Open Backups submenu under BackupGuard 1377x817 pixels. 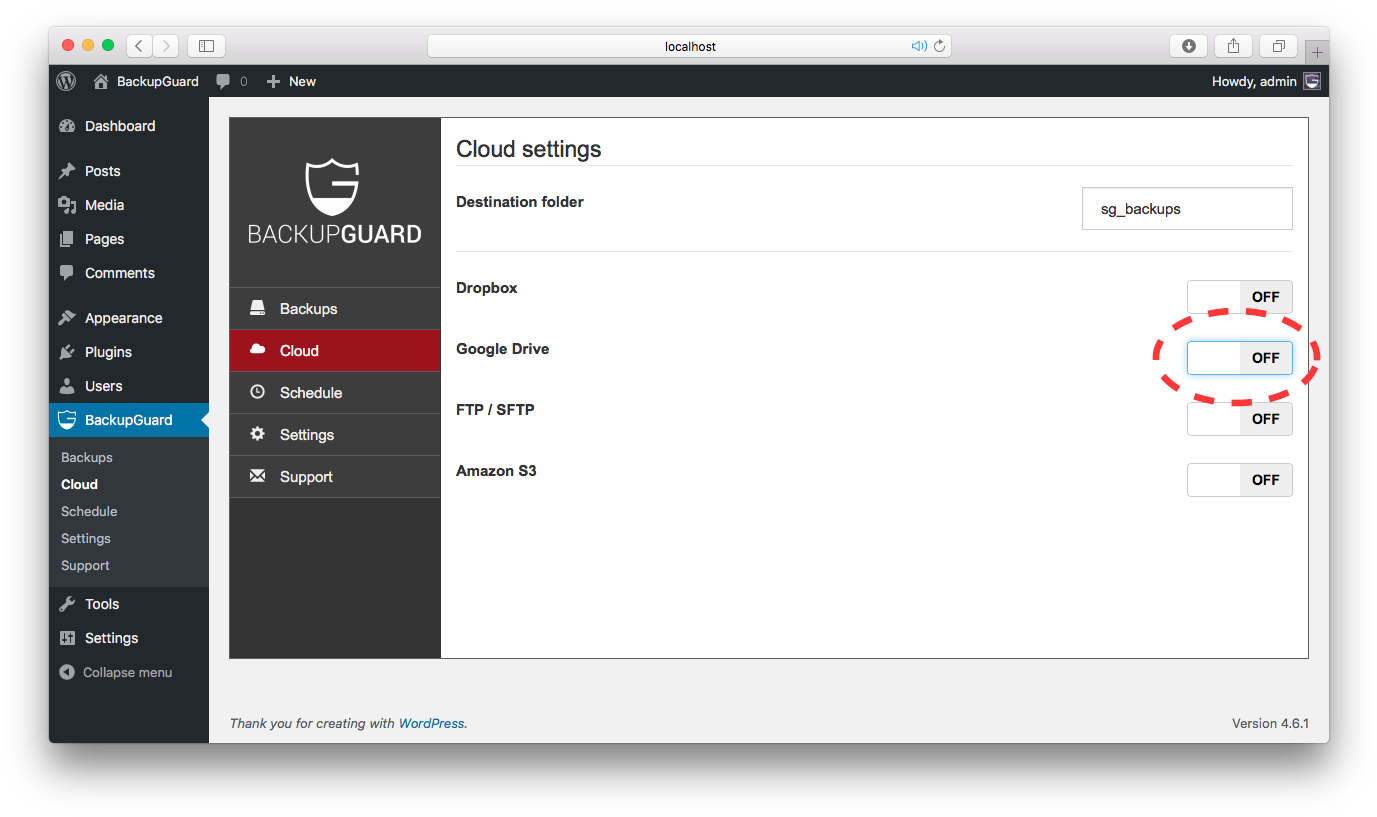tap(87, 457)
